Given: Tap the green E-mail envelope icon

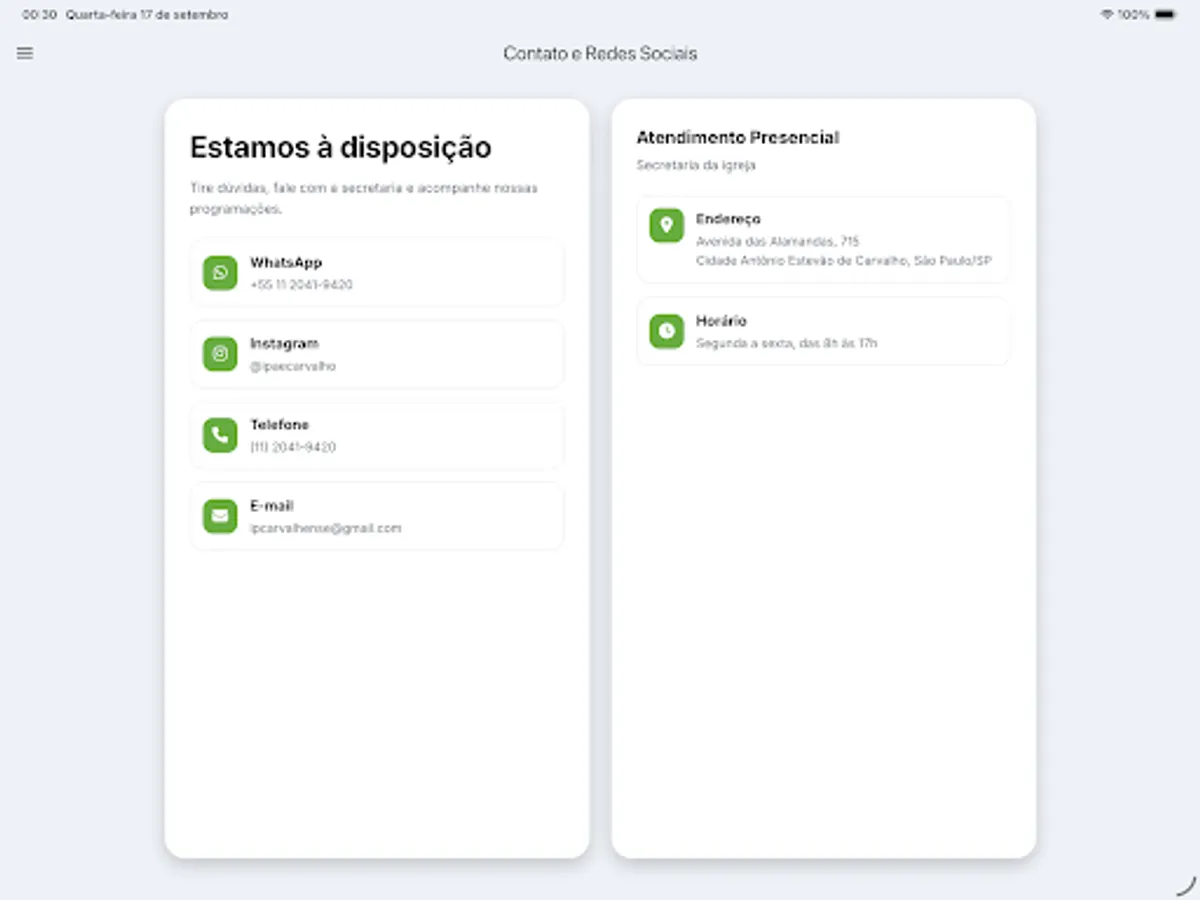Looking at the screenshot, I should (220, 516).
